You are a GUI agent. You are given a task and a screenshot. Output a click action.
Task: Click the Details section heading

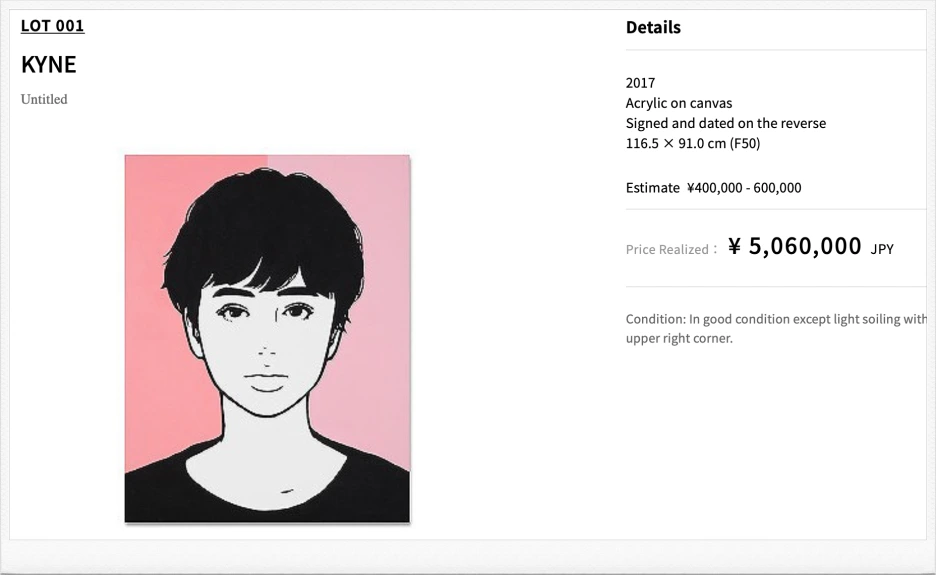653,28
